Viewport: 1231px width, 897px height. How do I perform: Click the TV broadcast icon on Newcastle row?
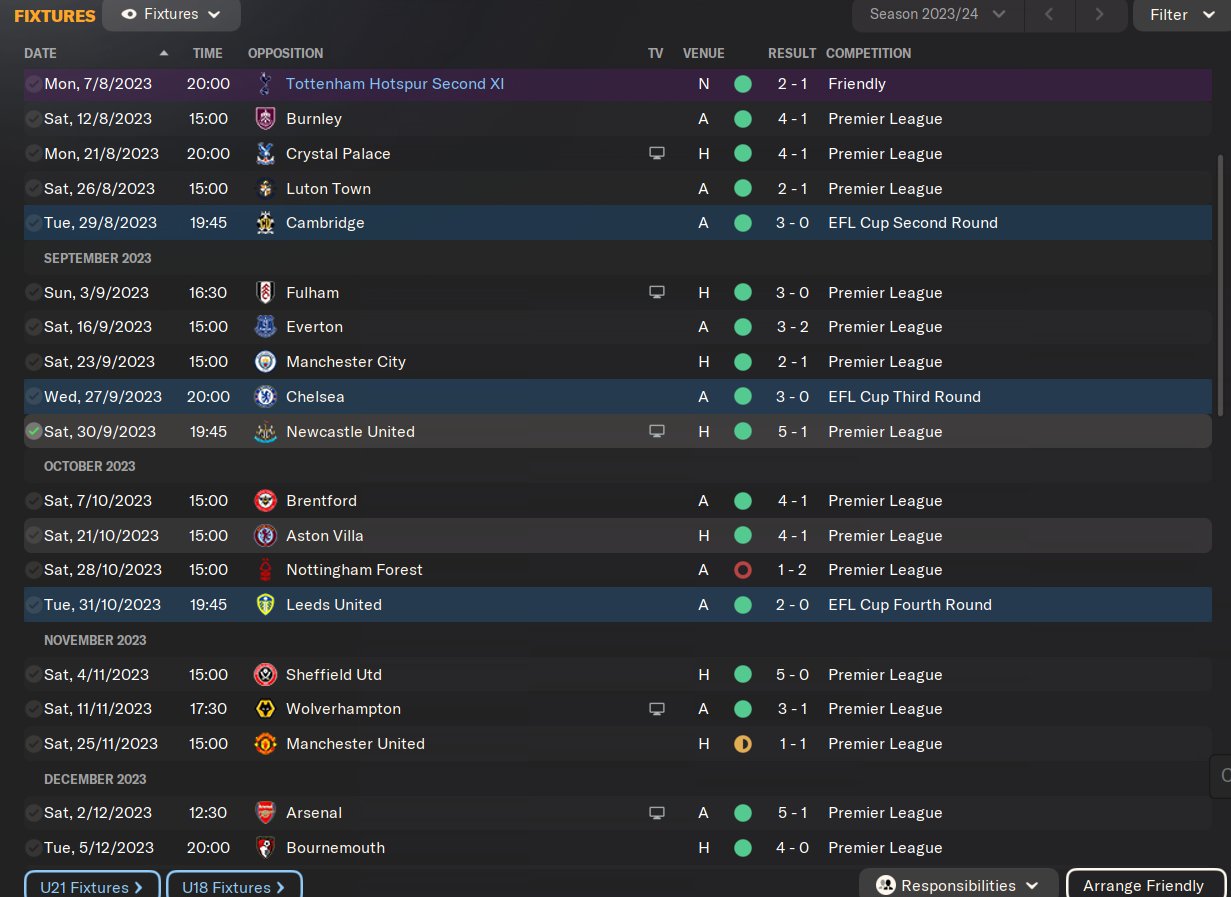coord(657,432)
